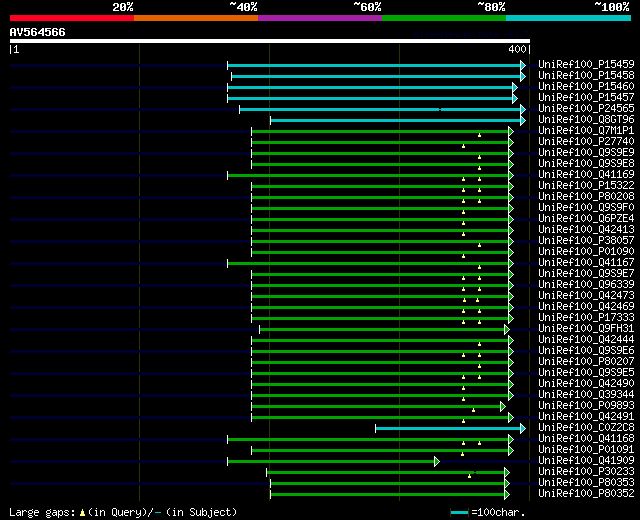Open hit UniRef100_P15458
This screenshot has width=640, height=520.
click(586, 75)
